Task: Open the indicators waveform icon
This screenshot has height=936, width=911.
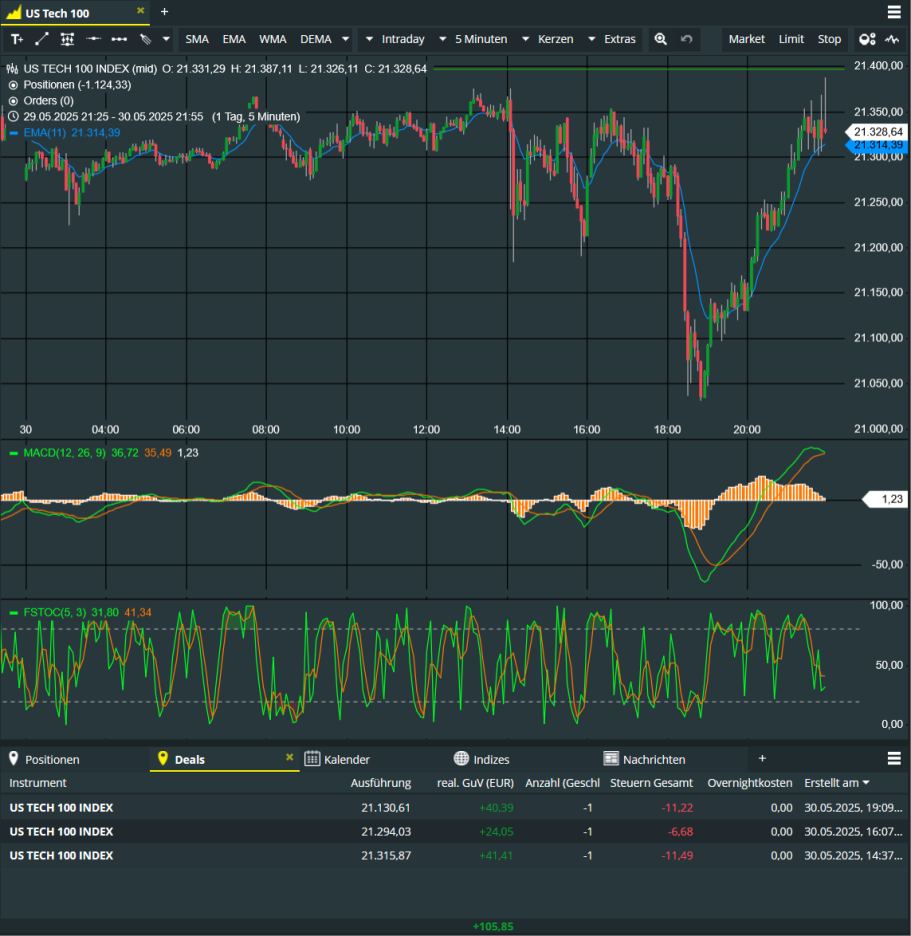Action: click(x=892, y=39)
